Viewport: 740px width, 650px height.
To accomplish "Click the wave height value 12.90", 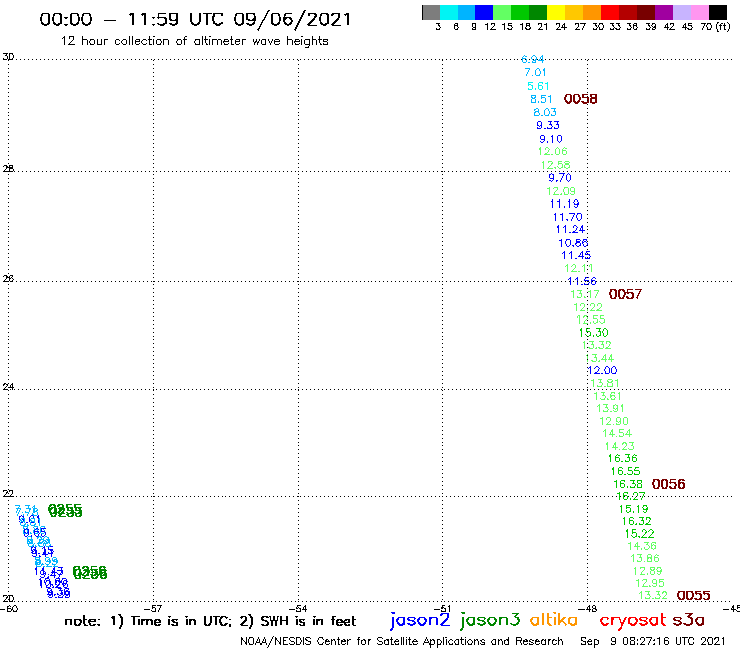I will click(614, 421).
